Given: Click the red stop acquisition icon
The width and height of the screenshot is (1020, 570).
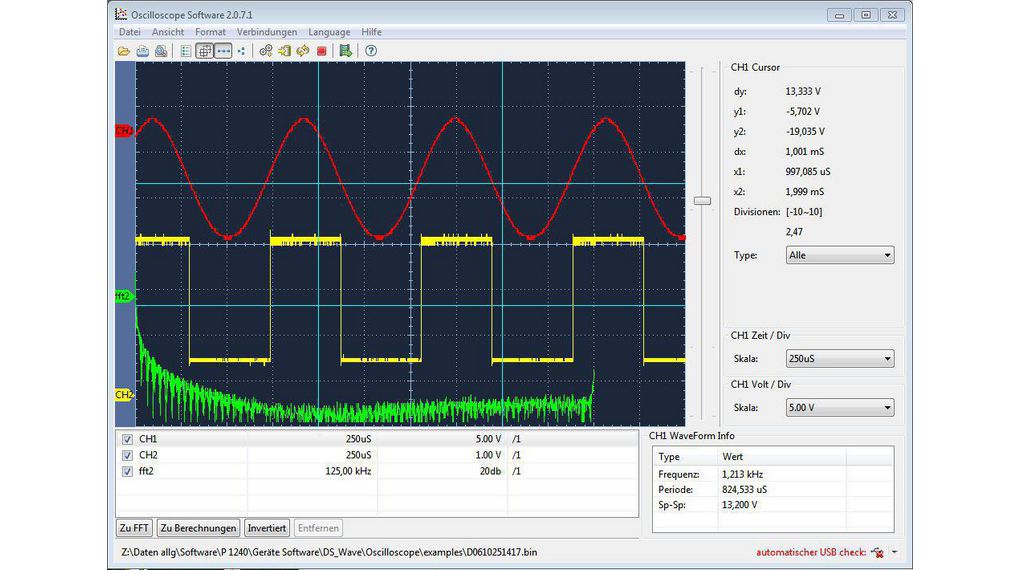Looking at the screenshot, I should pyautogui.click(x=321, y=51).
